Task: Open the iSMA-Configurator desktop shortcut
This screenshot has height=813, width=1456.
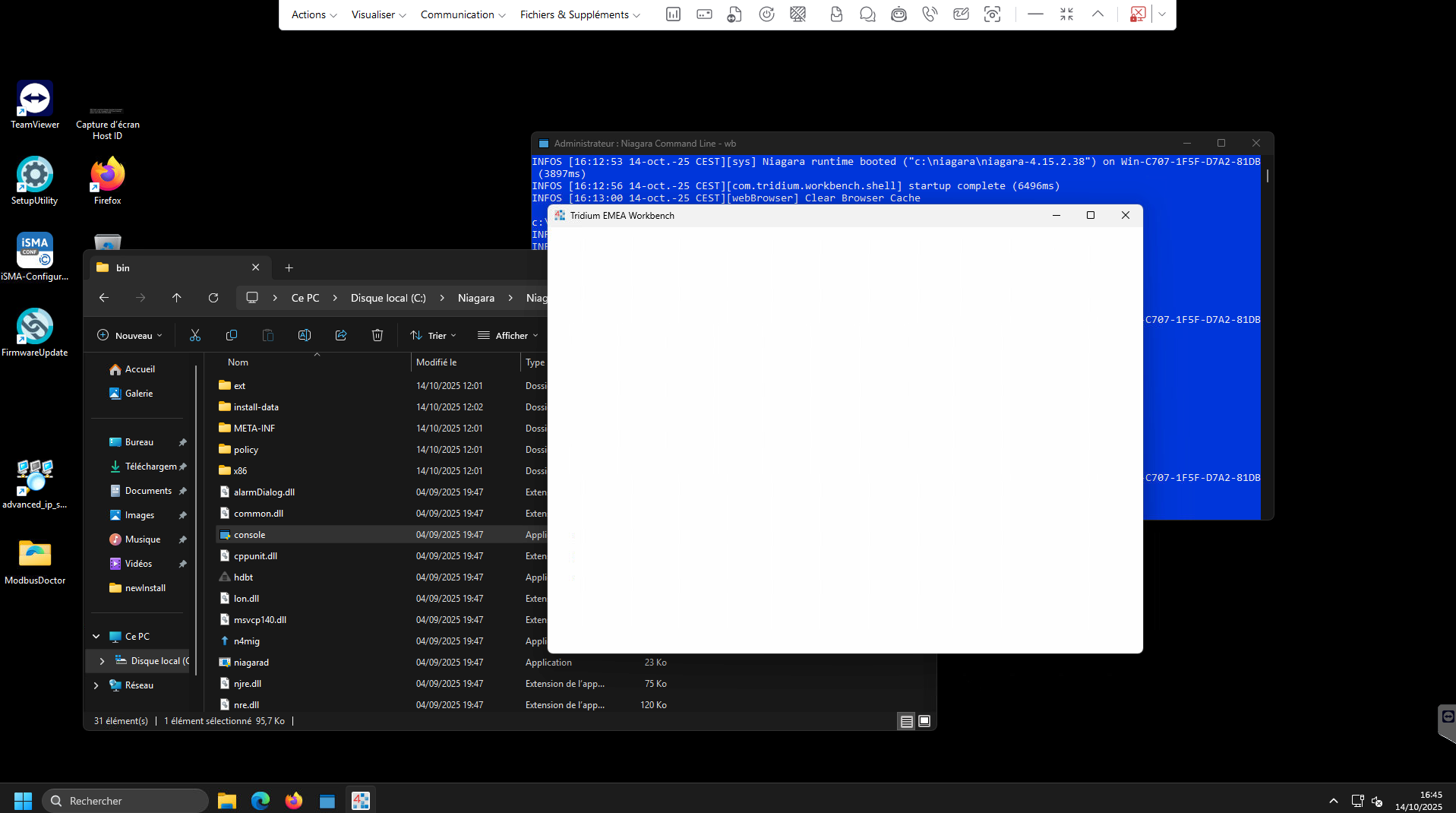Action: tap(35, 257)
